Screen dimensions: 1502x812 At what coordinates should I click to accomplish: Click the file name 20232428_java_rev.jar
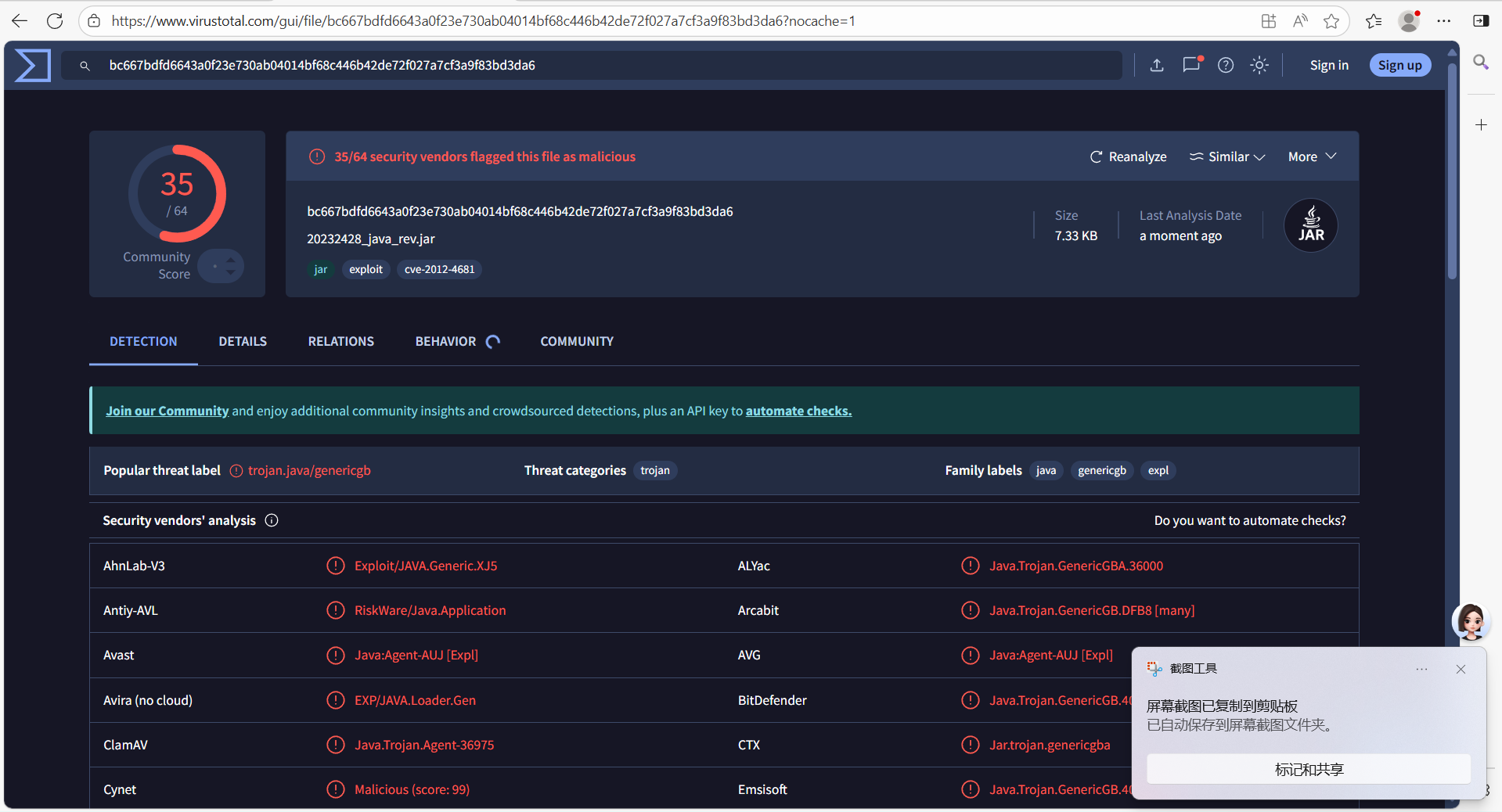coord(371,239)
